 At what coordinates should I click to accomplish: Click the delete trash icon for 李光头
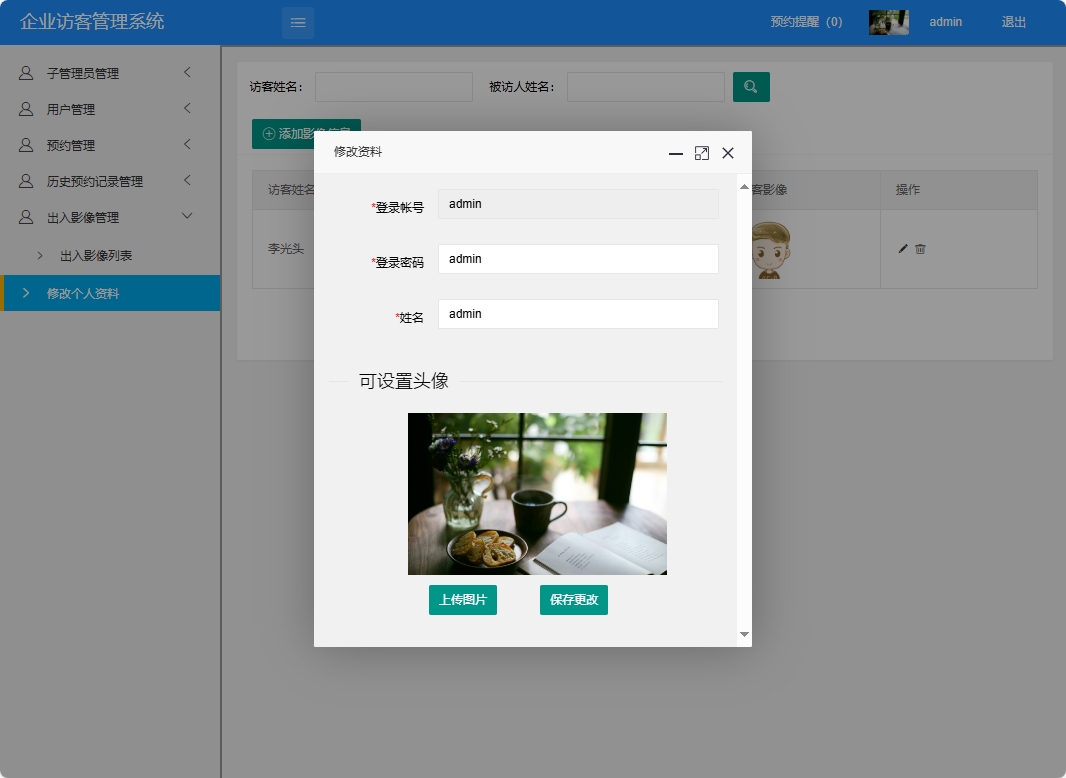coord(920,249)
